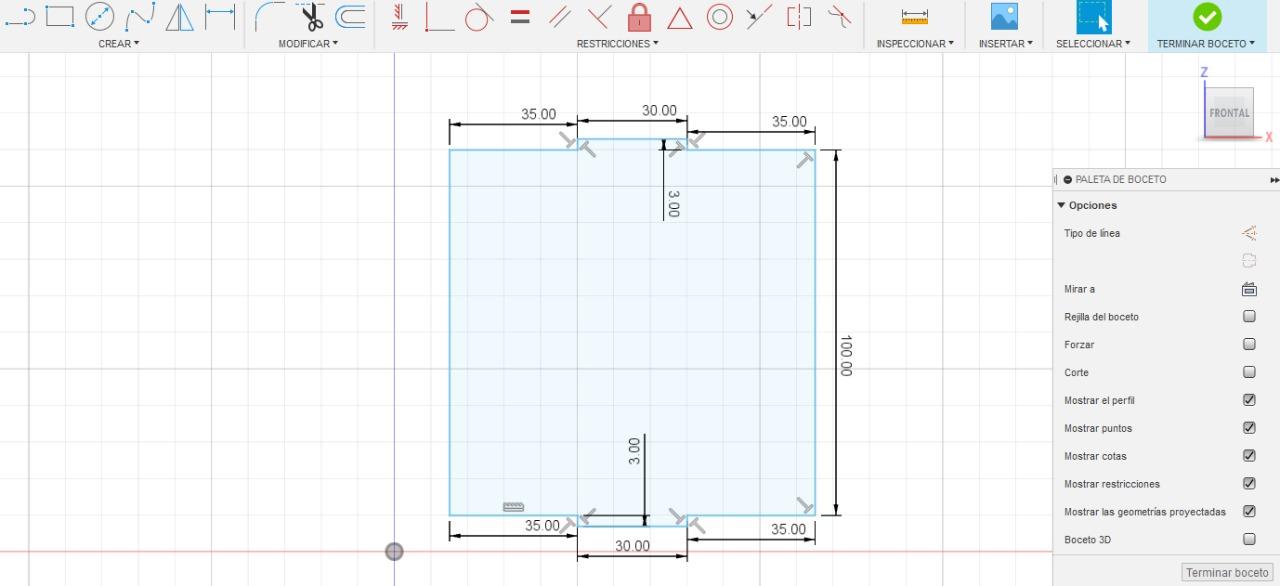Screen dimensions: 1280x586
Task: Click the green Finish Sketch checkmark
Action: [1208, 16]
